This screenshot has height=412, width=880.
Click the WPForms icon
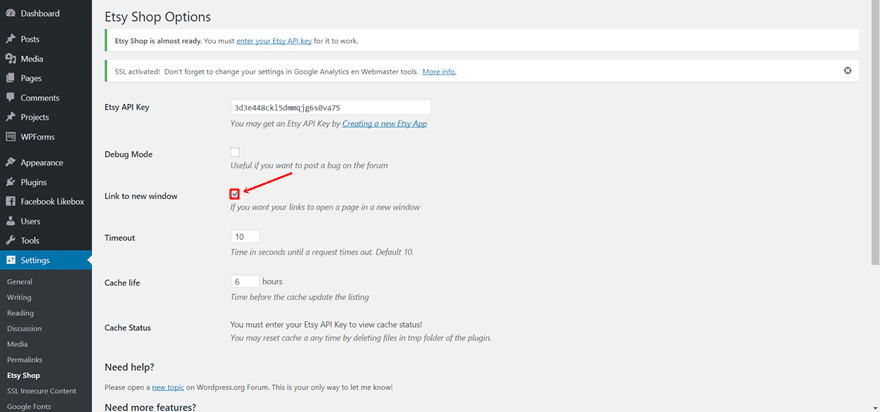pos(10,136)
